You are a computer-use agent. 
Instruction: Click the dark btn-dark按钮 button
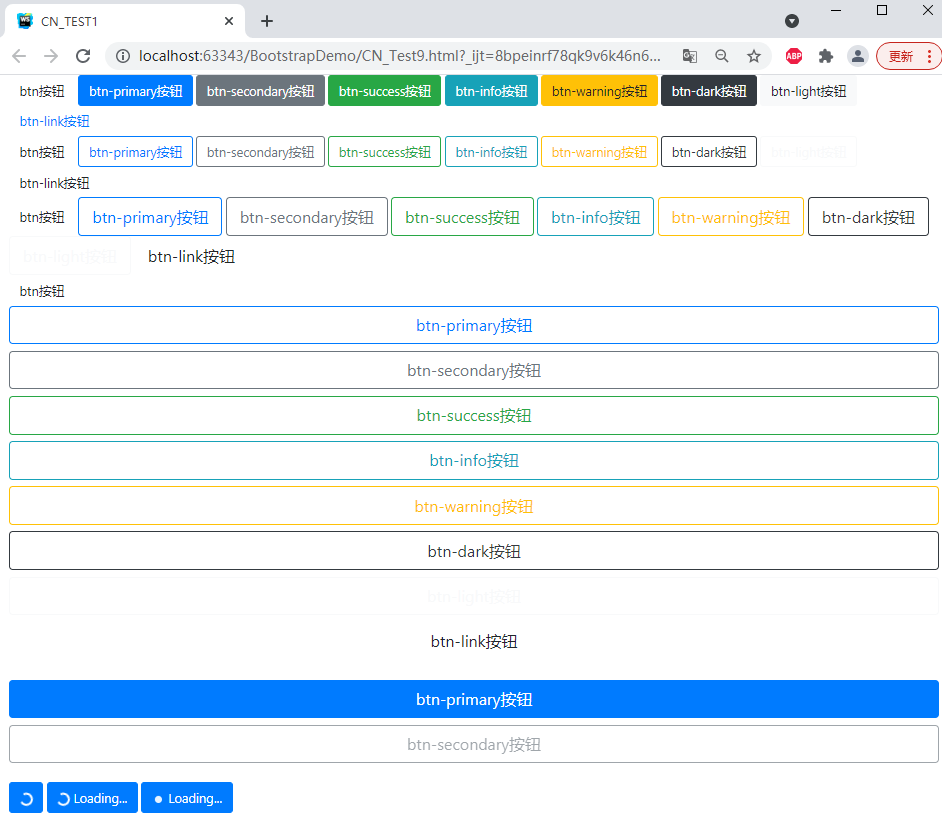coord(708,90)
